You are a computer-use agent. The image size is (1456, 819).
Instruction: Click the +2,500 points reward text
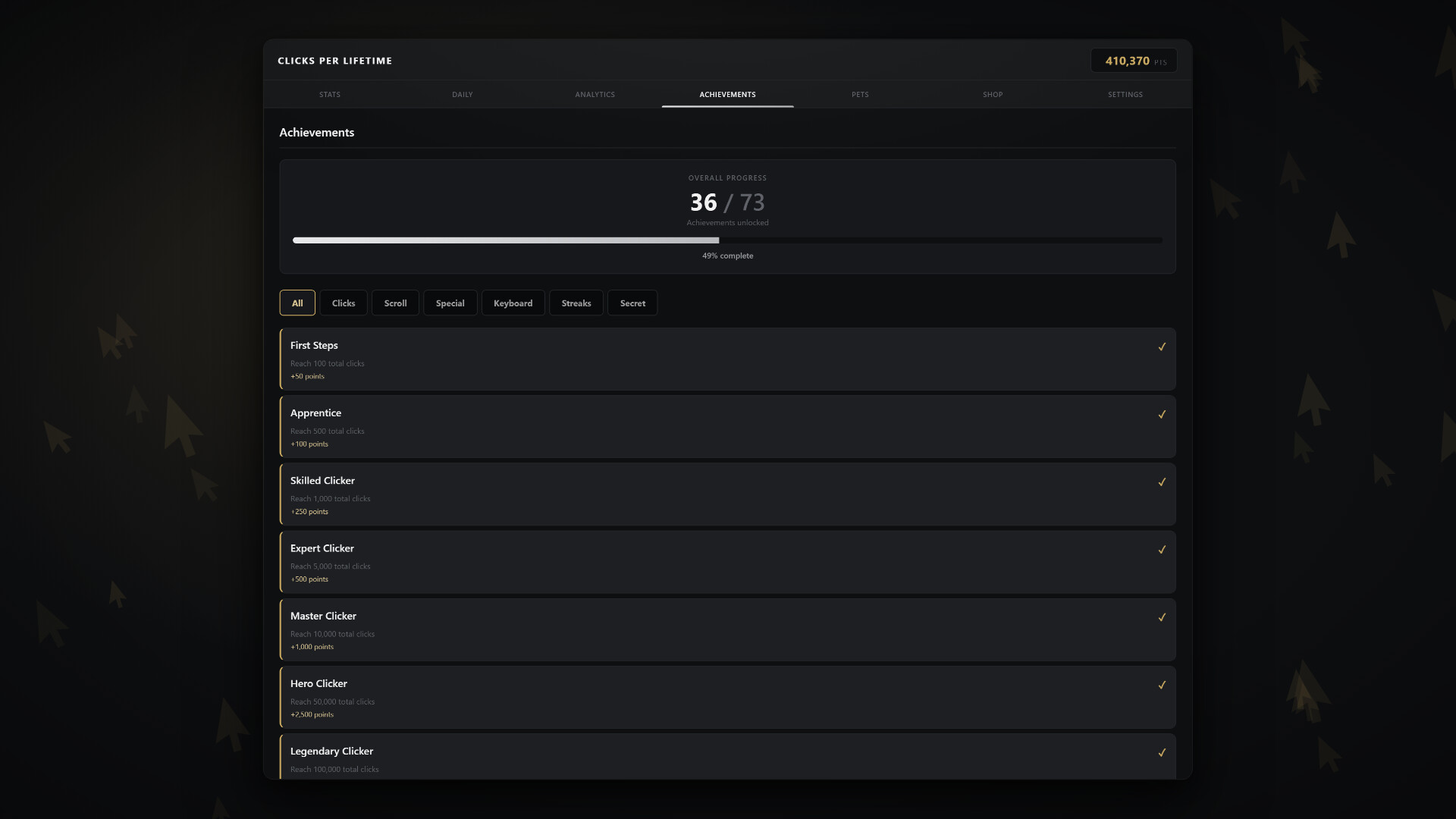tap(312, 714)
